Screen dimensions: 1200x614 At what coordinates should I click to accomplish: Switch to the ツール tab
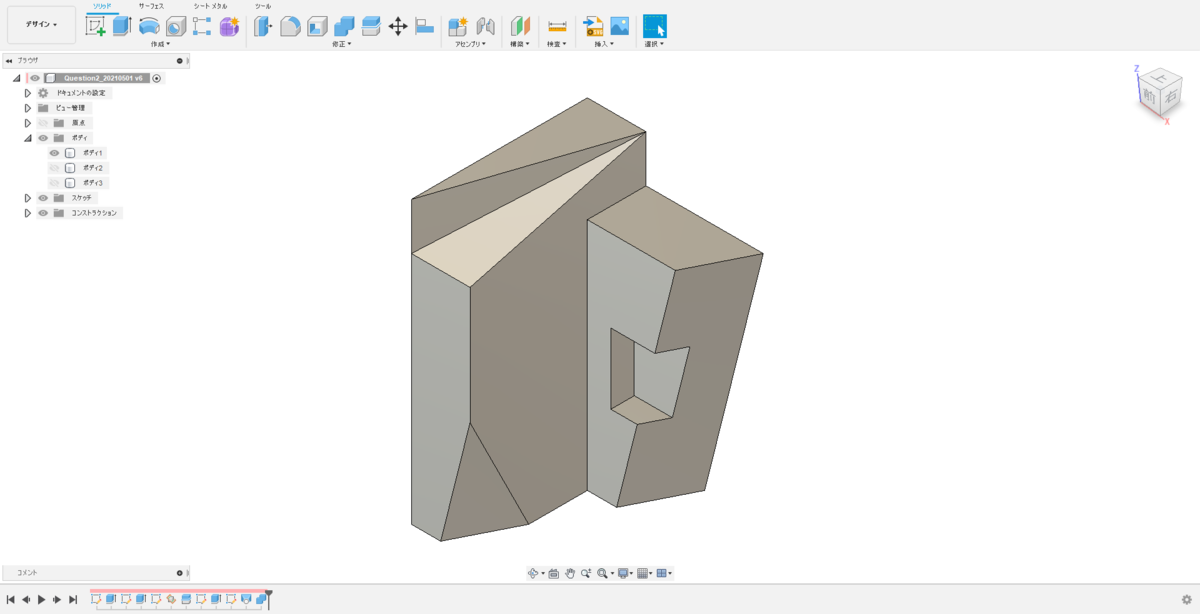click(263, 6)
